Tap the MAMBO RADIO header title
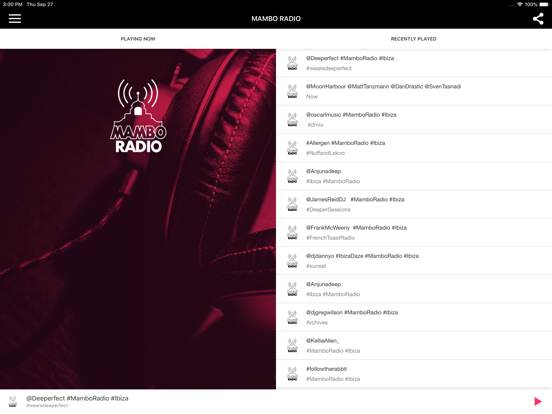The image size is (552, 414). [276, 19]
